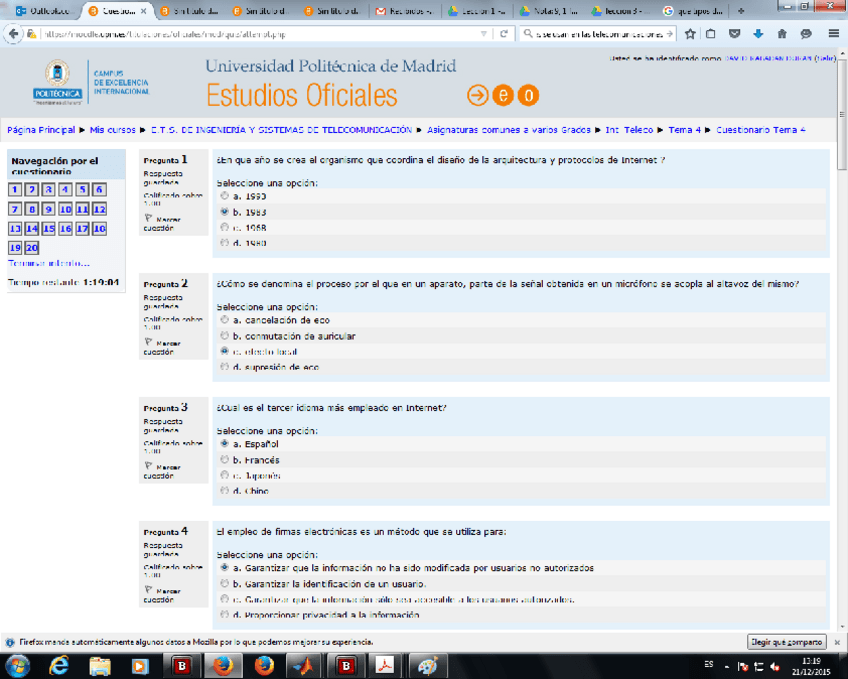Switch to the Notas 9, 1 tab
This screenshot has width=848, height=679.
tap(548, 11)
